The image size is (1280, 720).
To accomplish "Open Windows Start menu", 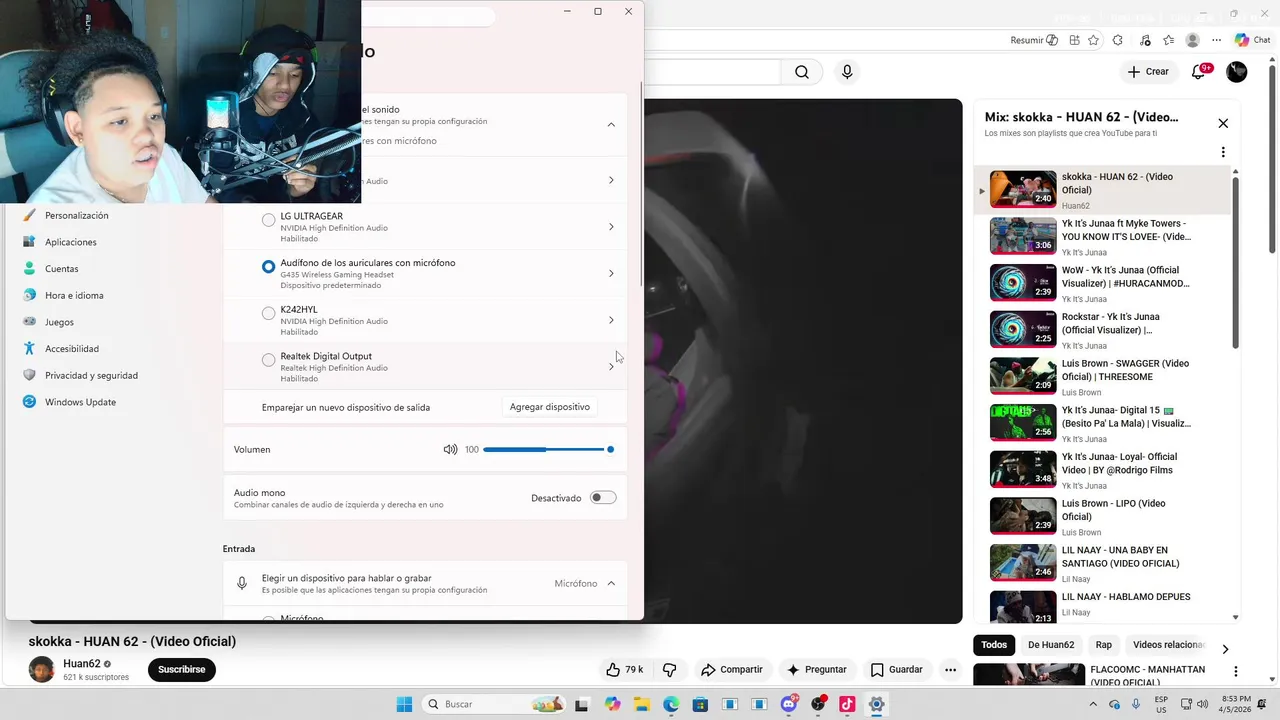I will (x=404, y=704).
